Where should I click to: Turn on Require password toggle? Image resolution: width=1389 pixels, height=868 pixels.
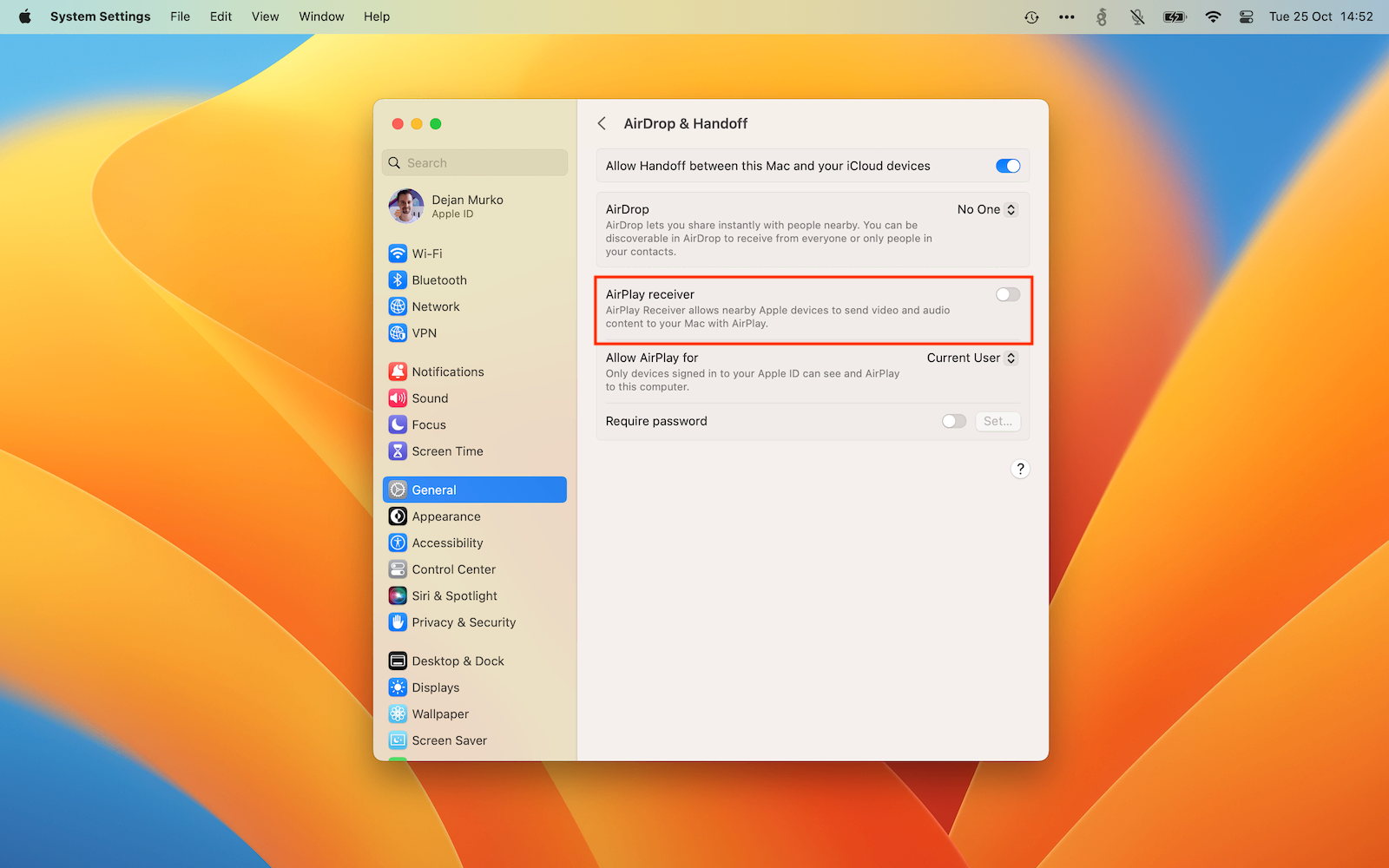tap(953, 421)
